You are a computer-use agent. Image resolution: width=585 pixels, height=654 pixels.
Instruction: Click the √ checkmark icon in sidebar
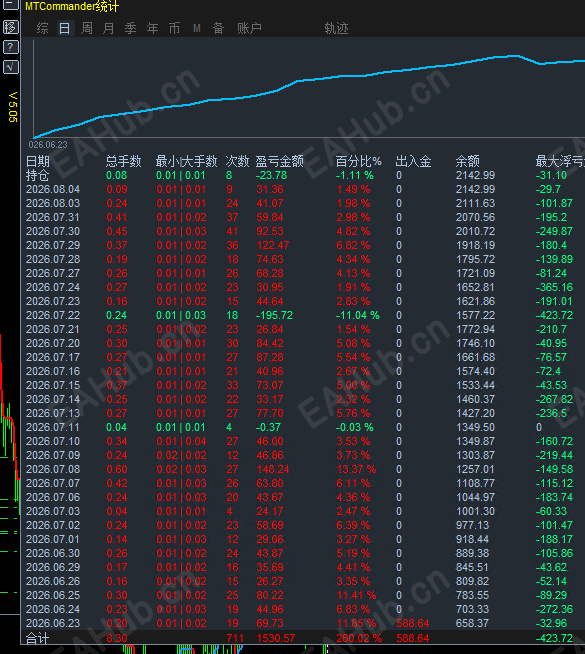point(10,67)
